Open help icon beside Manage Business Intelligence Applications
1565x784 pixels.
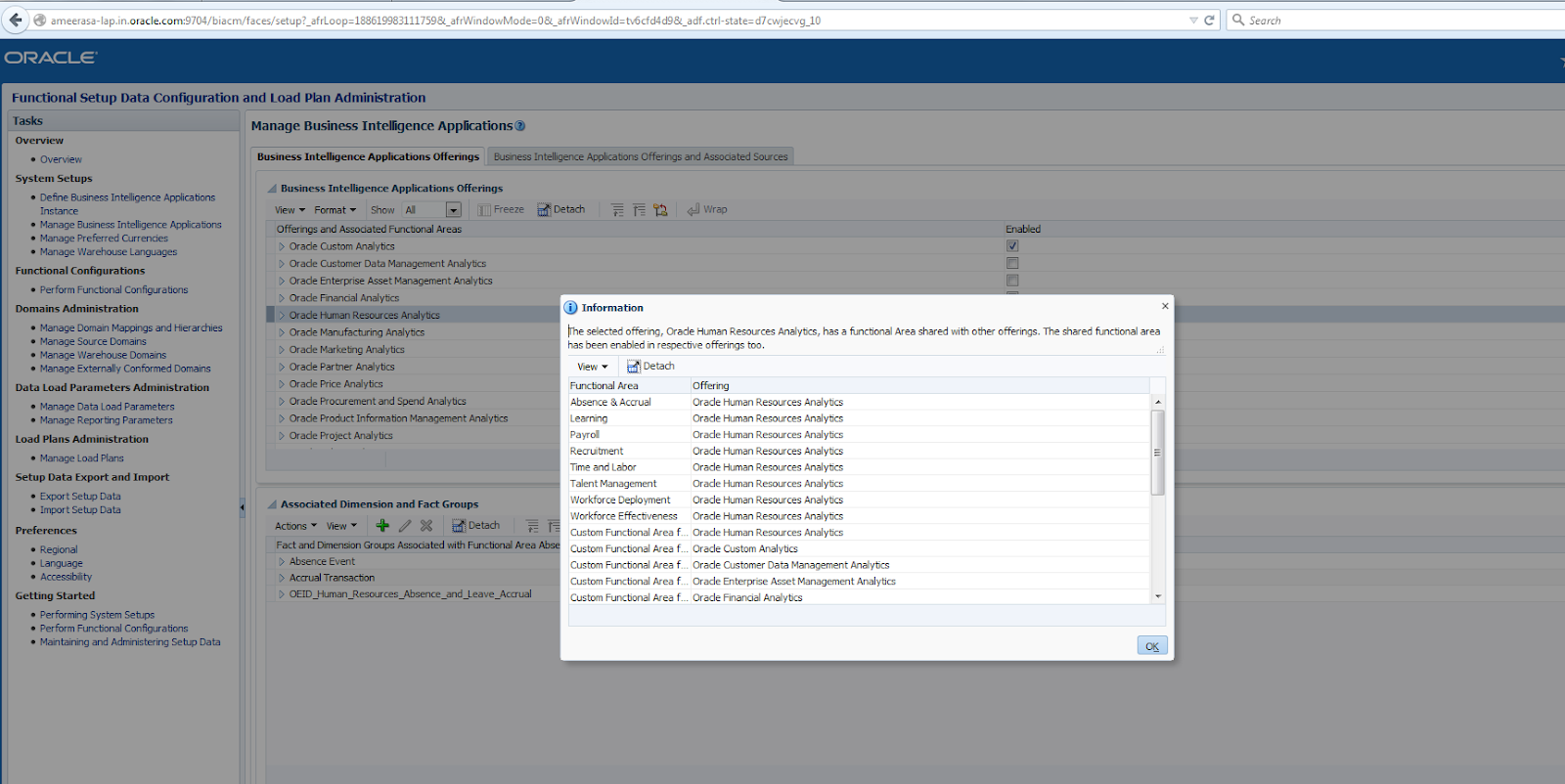[x=520, y=126]
